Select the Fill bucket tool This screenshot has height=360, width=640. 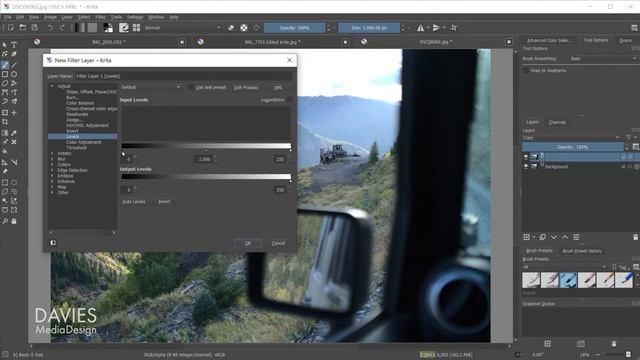pos(5,151)
